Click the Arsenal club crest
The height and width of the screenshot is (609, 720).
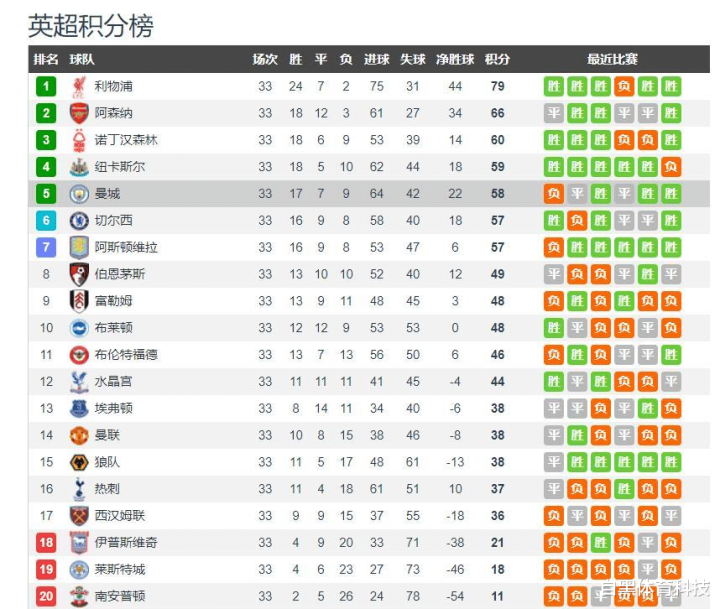79,113
